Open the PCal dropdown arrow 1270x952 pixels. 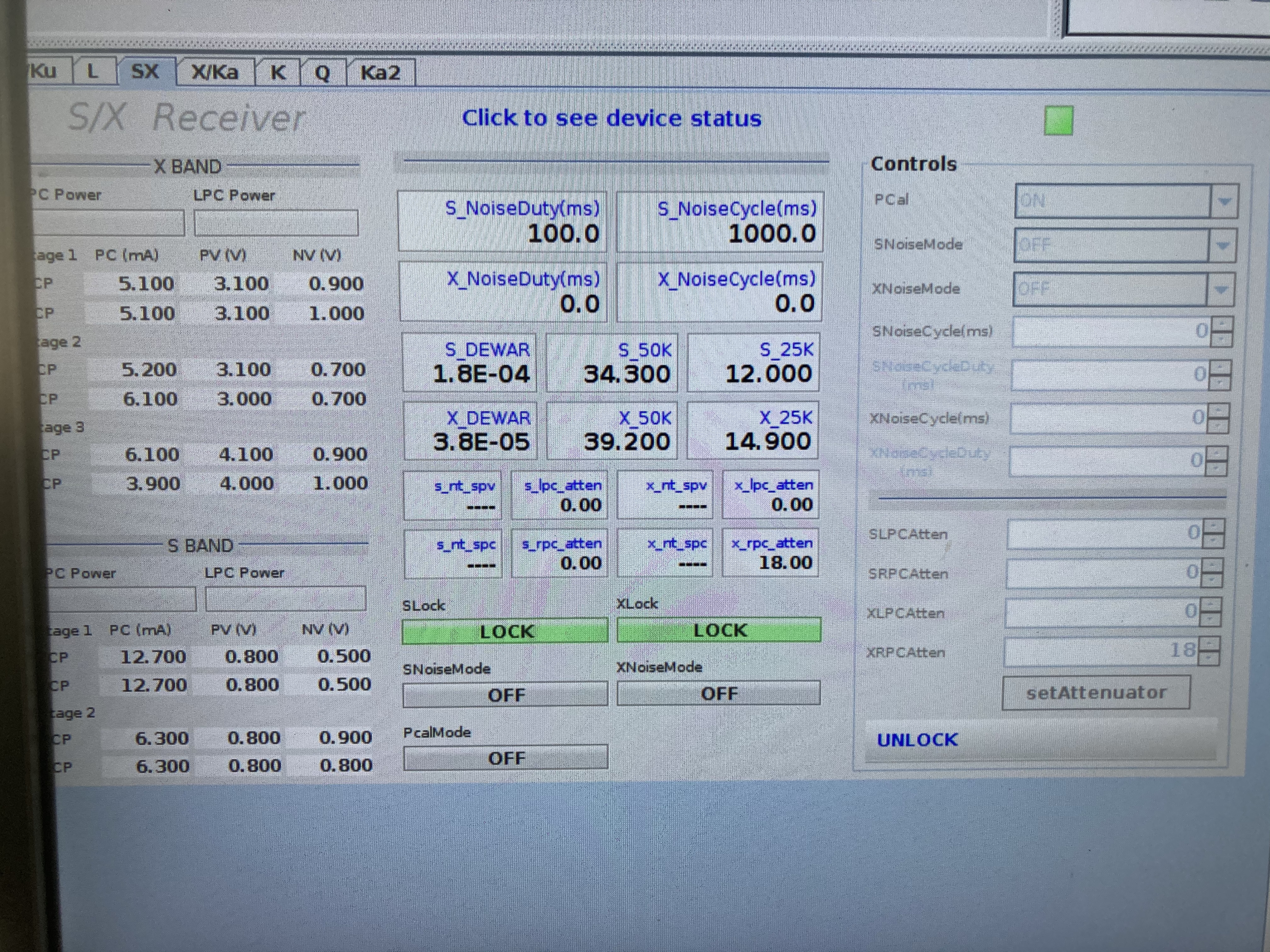[1223, 201]
